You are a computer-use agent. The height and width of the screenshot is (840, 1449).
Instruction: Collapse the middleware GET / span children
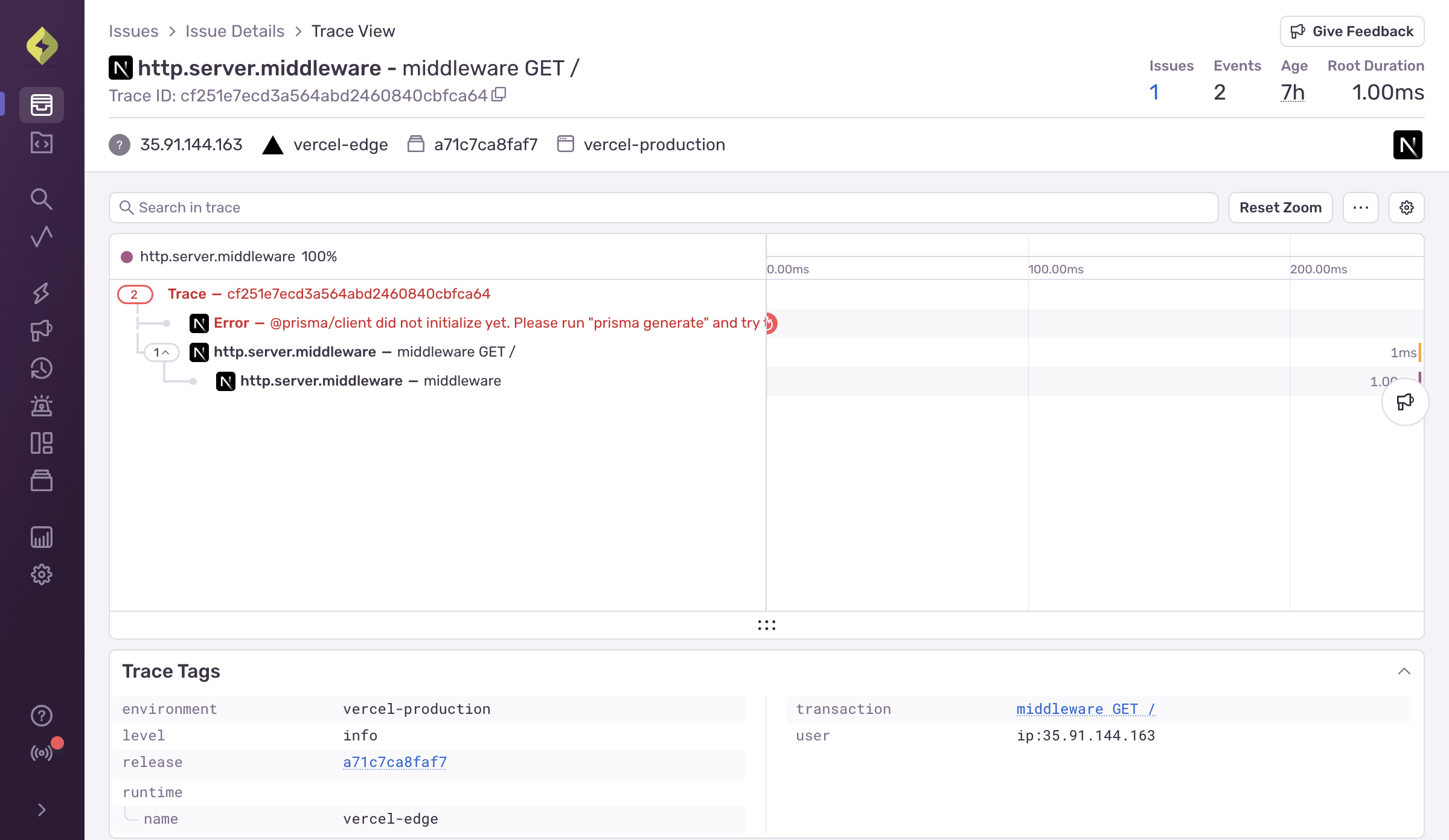pyautogui.click(x=161, y=352)
